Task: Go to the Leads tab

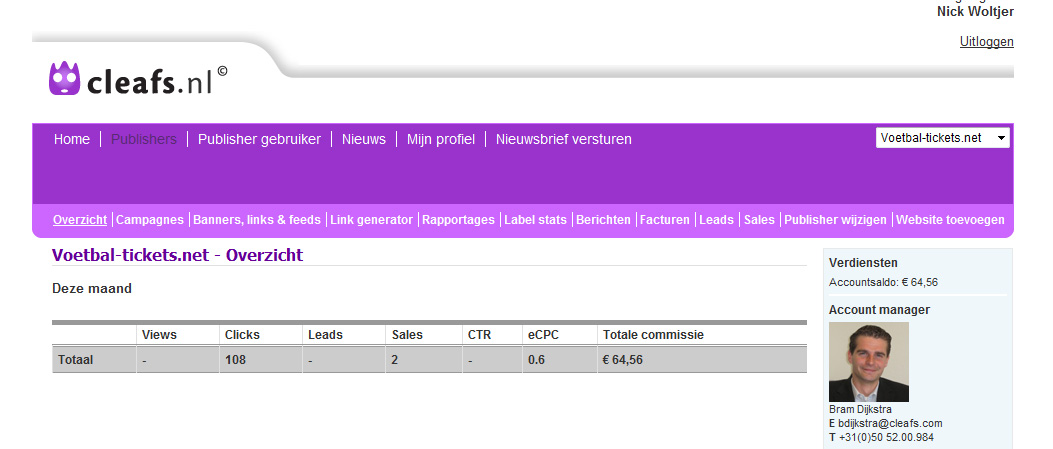Action: coord(717,219)
